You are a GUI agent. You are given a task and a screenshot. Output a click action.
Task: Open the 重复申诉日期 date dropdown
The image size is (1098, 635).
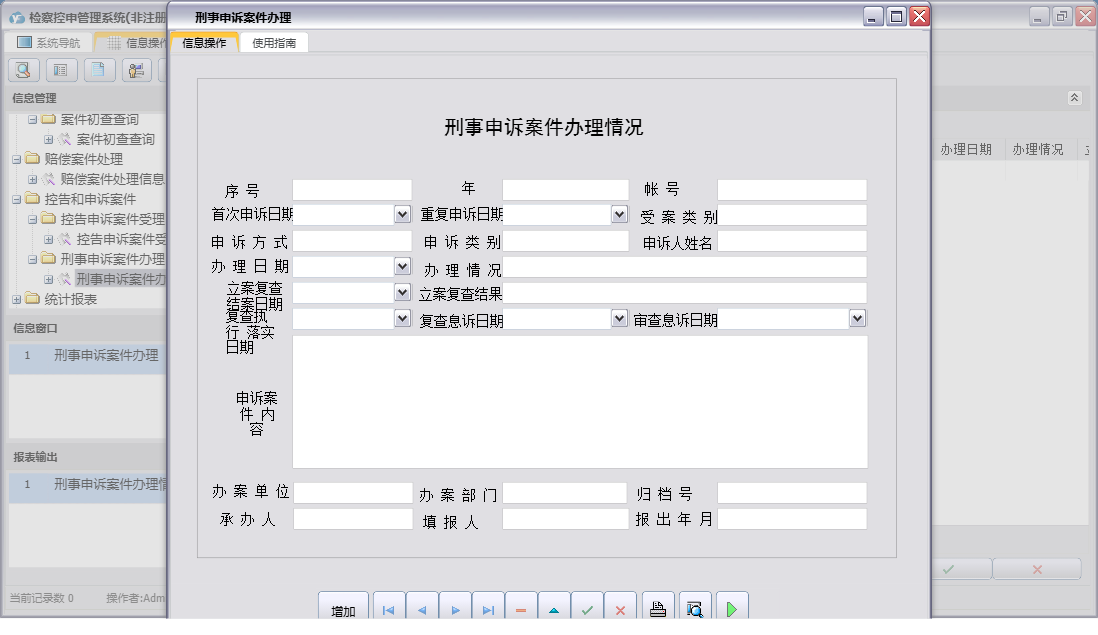click(x=619, y=214)
